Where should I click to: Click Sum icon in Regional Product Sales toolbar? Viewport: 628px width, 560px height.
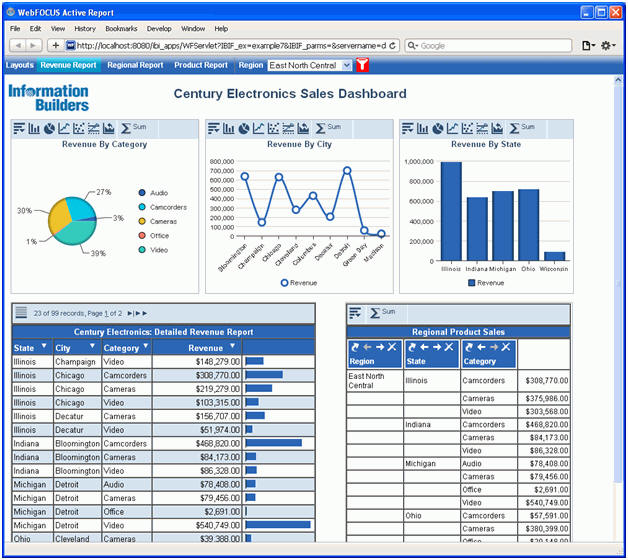pos(382,312)
